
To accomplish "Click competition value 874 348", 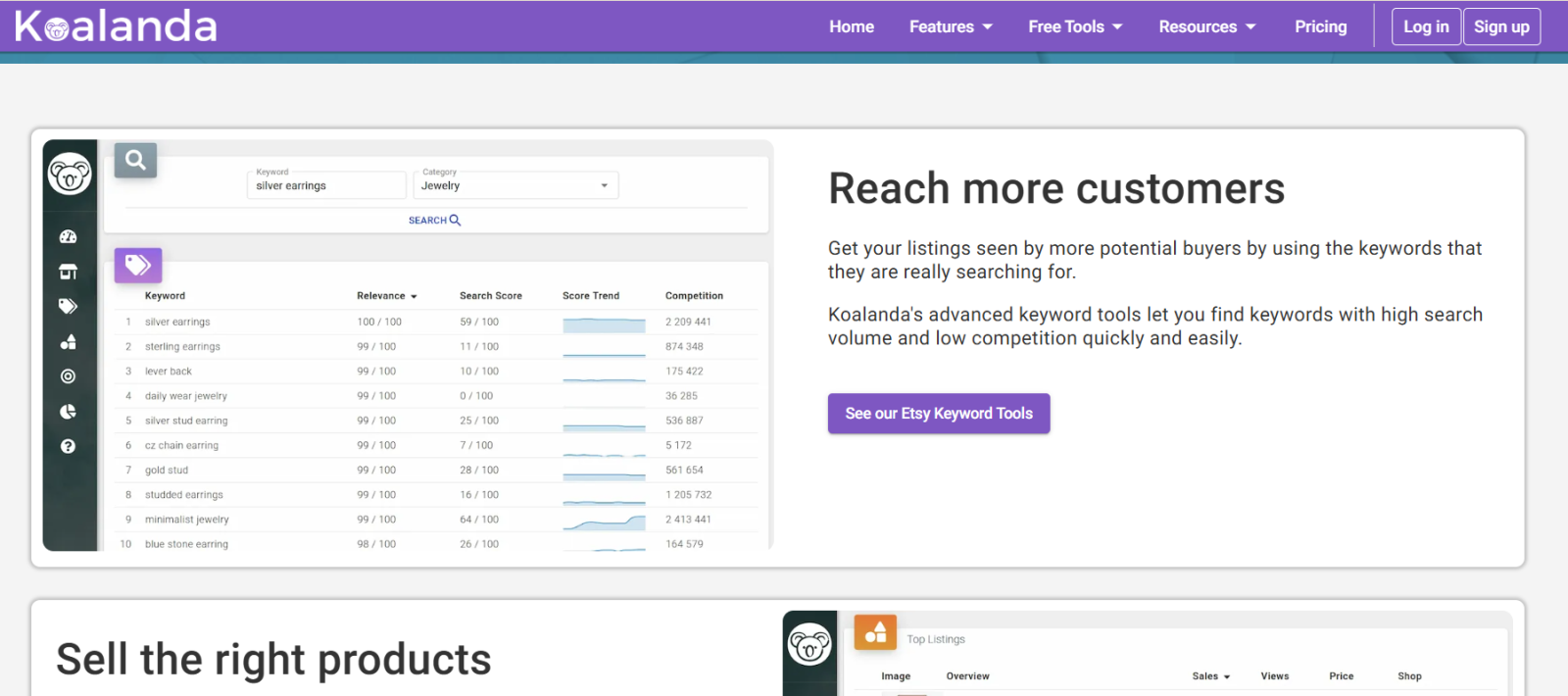I will [x=684, y=346].
